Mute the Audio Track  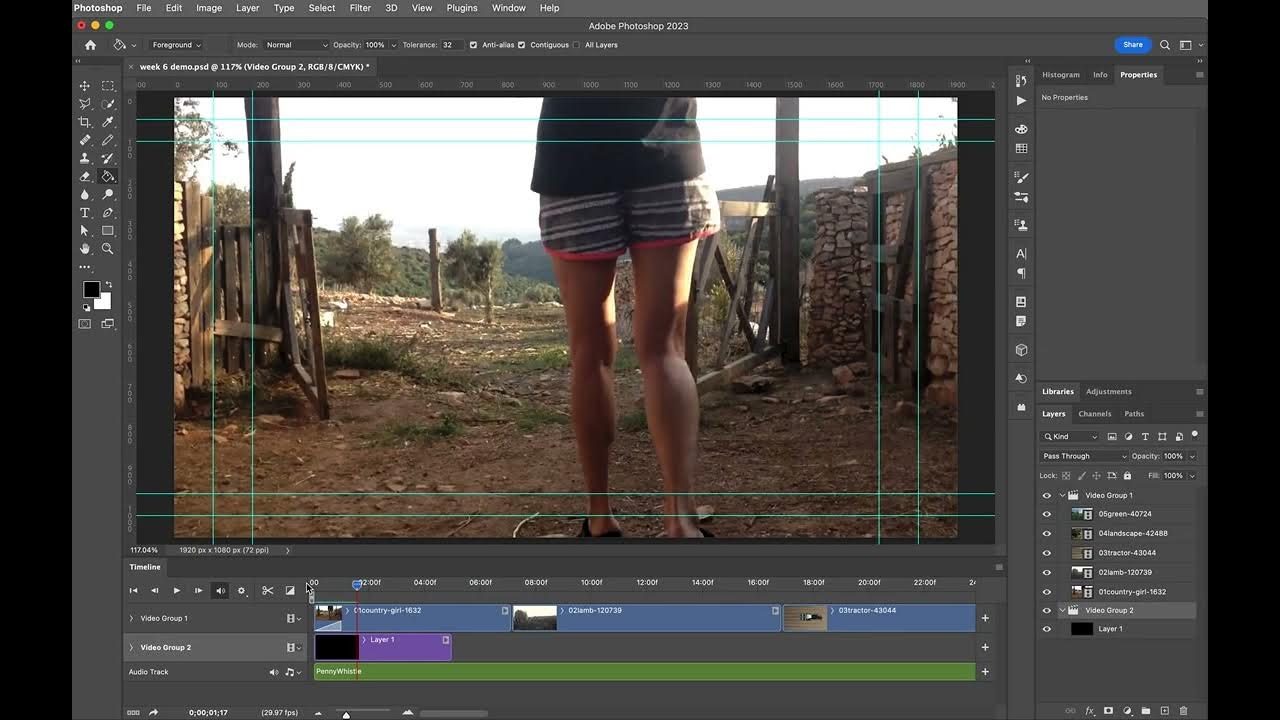pyautogui.click(x=273, y=672)
